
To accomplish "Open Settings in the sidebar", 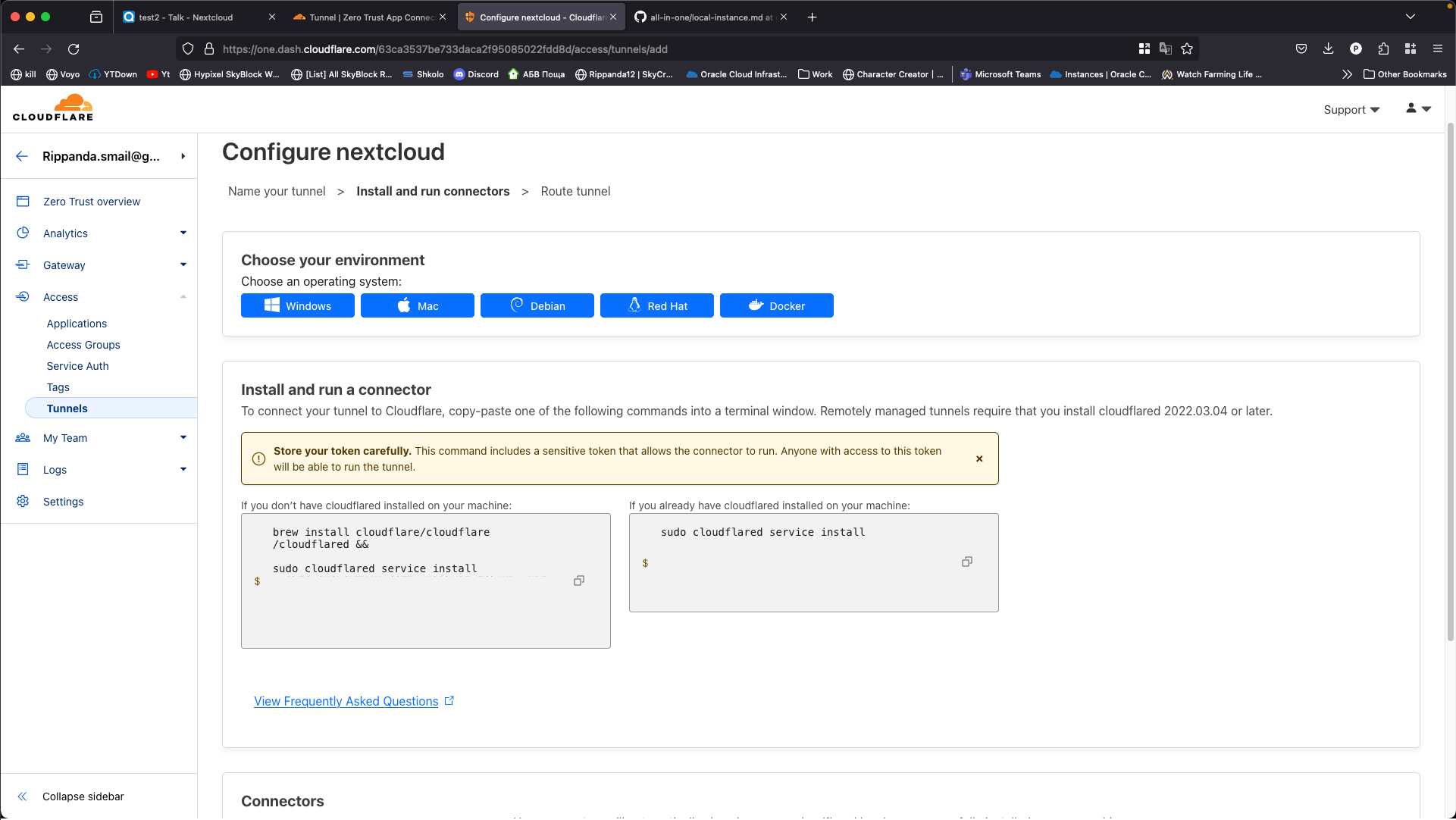I will coord(63,502).
